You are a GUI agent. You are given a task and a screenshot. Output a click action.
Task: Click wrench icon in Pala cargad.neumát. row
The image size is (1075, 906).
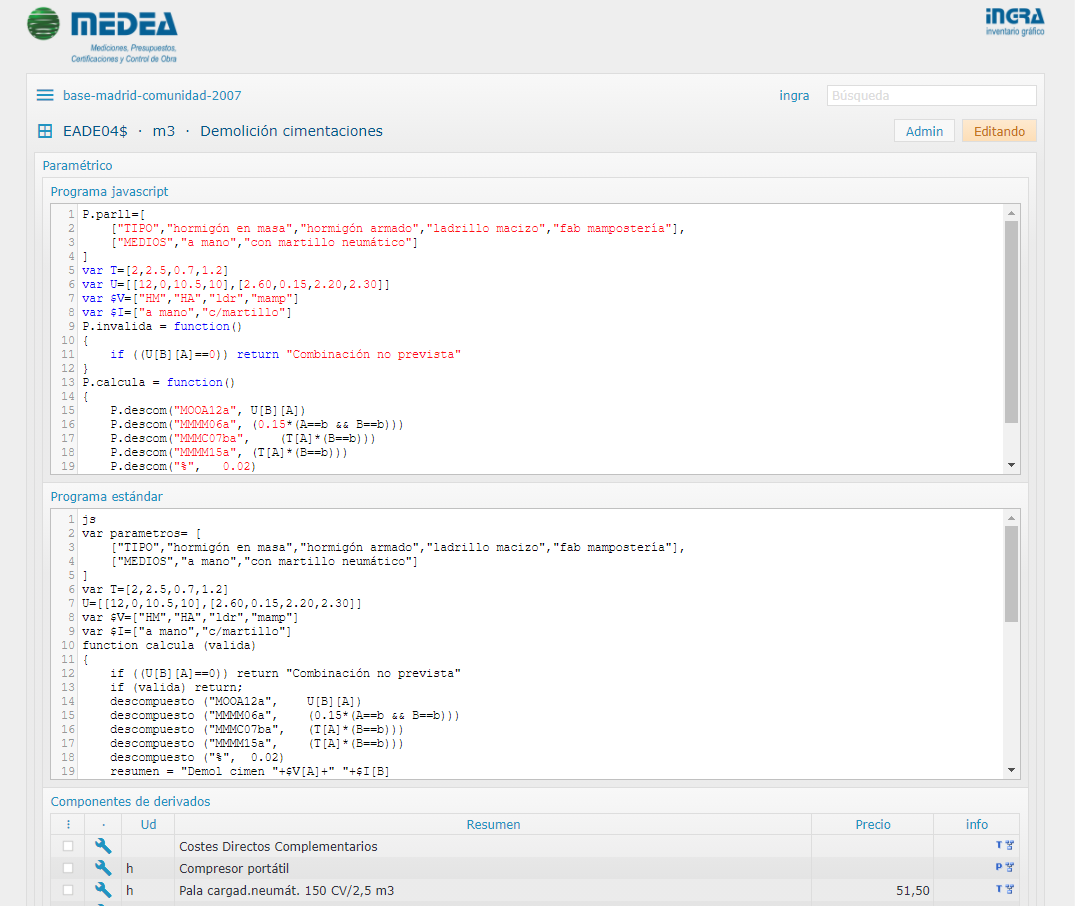point(103,890)
